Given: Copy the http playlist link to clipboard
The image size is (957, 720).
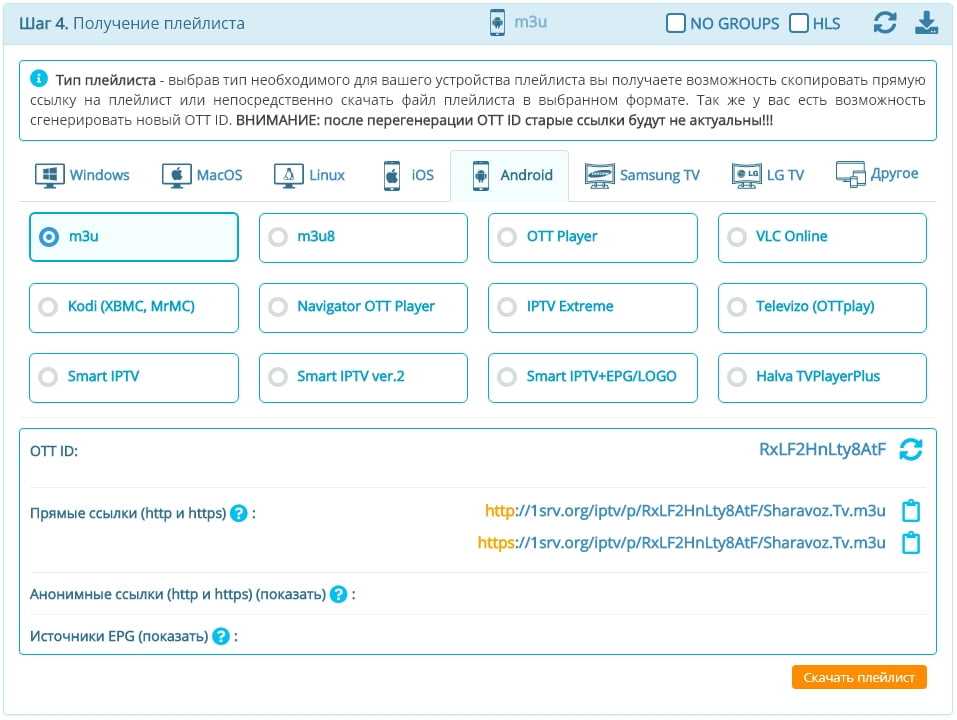Looking at the screenshot, I should [910, 511].
